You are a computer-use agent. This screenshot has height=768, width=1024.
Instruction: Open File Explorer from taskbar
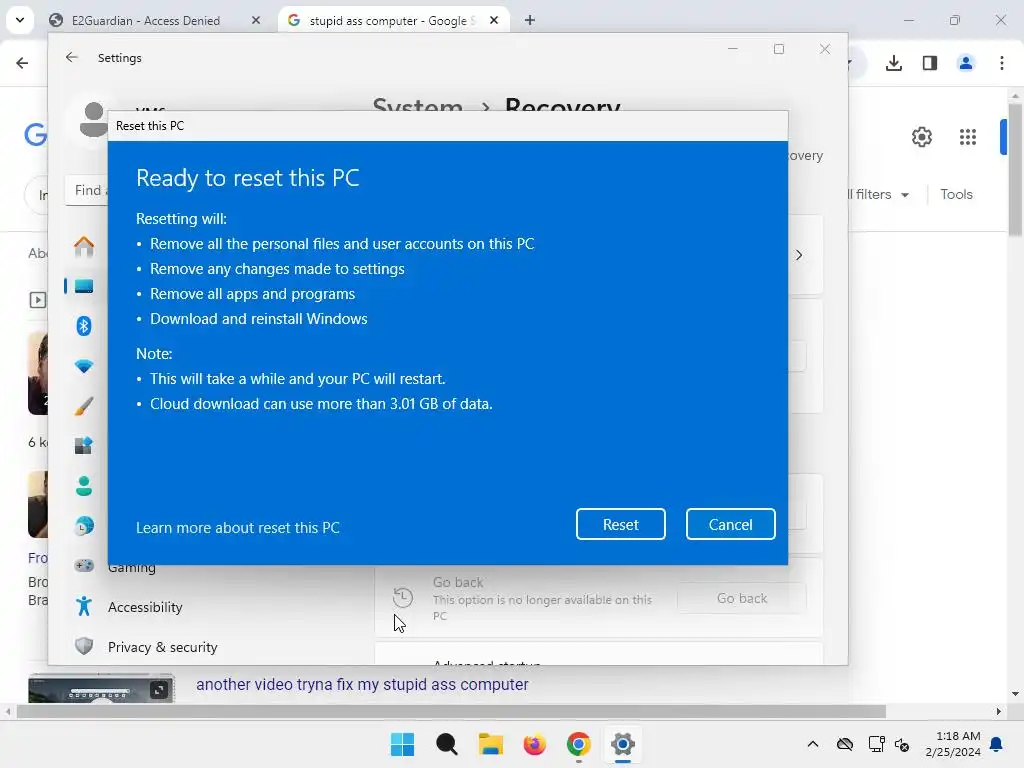pyautogui.click(x=490, y=744)
